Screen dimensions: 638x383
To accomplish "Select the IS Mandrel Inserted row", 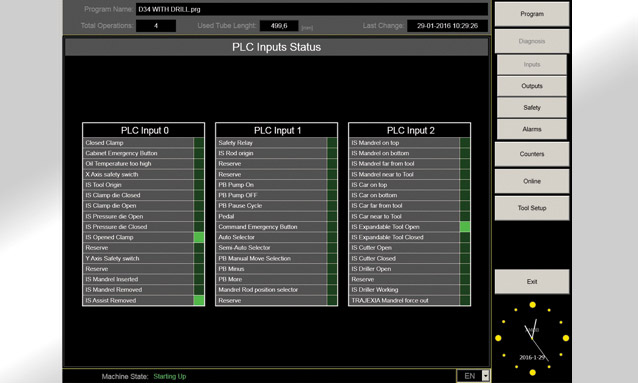I will pos(143,279).
